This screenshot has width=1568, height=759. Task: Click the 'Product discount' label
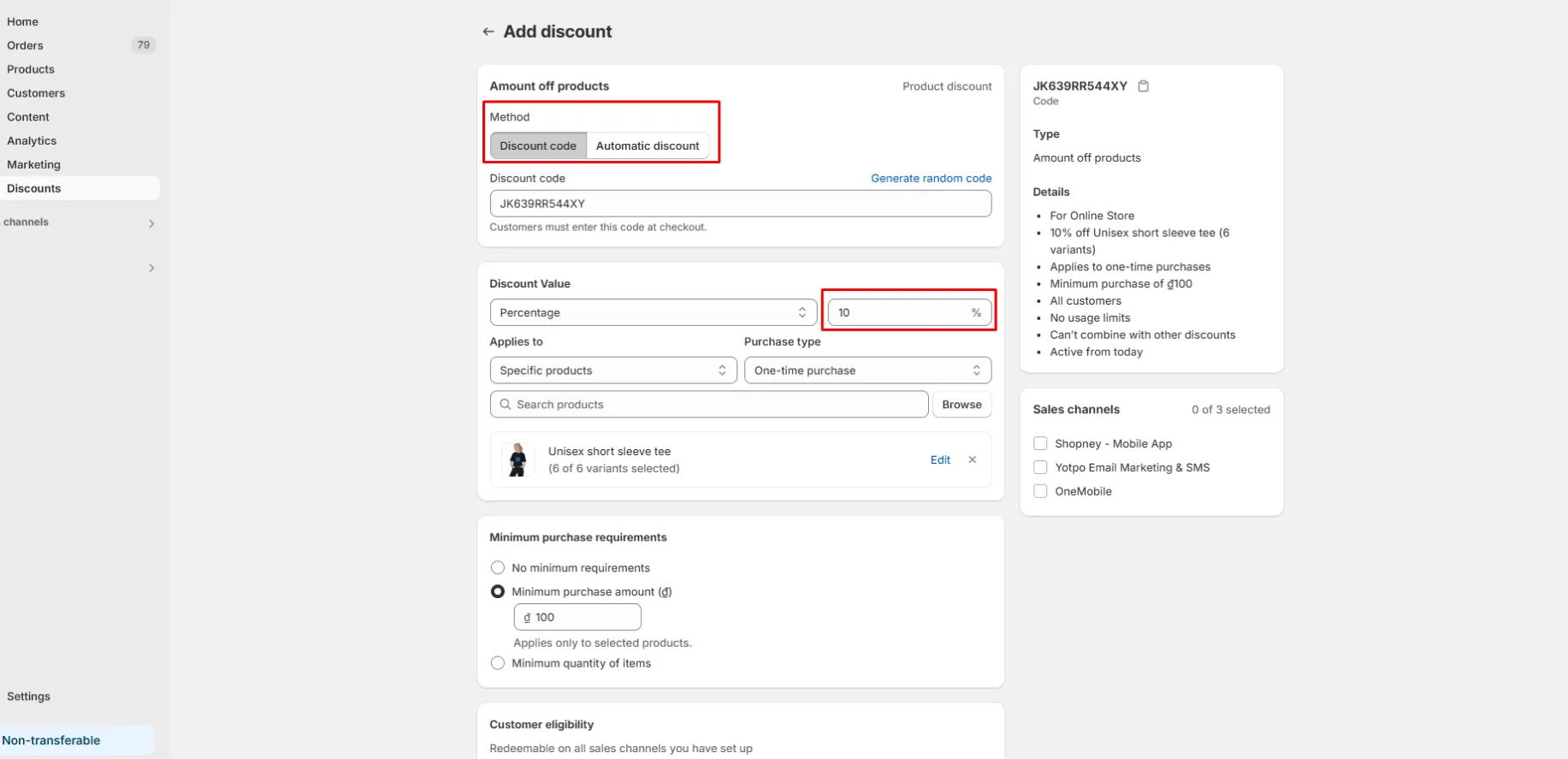[947, 86]
